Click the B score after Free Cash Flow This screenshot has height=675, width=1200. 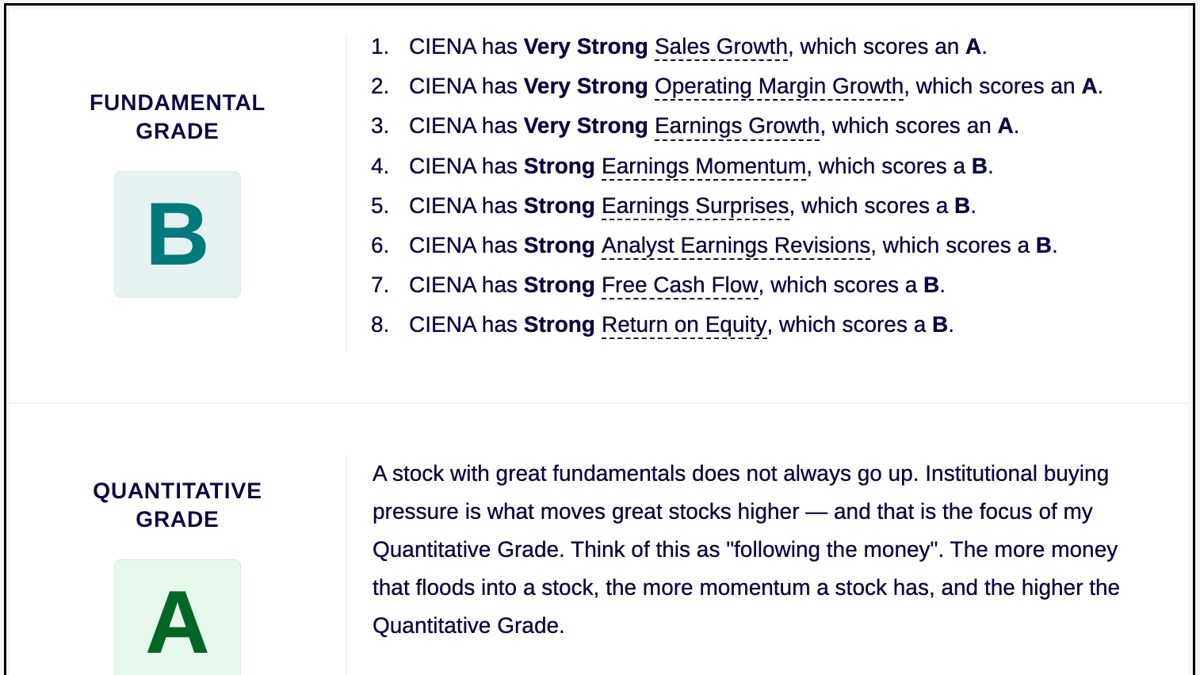point(931,286)
